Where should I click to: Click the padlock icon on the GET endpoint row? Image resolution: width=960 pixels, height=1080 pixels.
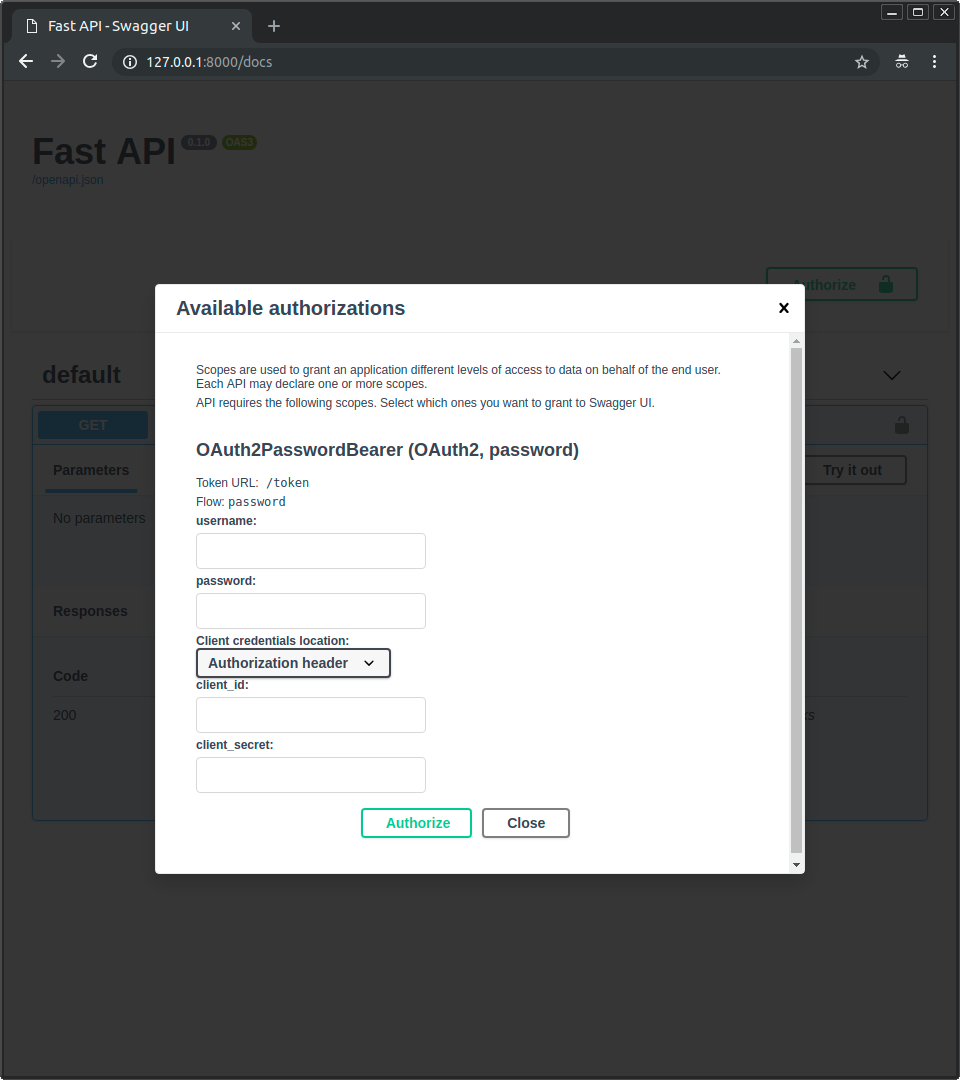(901, 425)
